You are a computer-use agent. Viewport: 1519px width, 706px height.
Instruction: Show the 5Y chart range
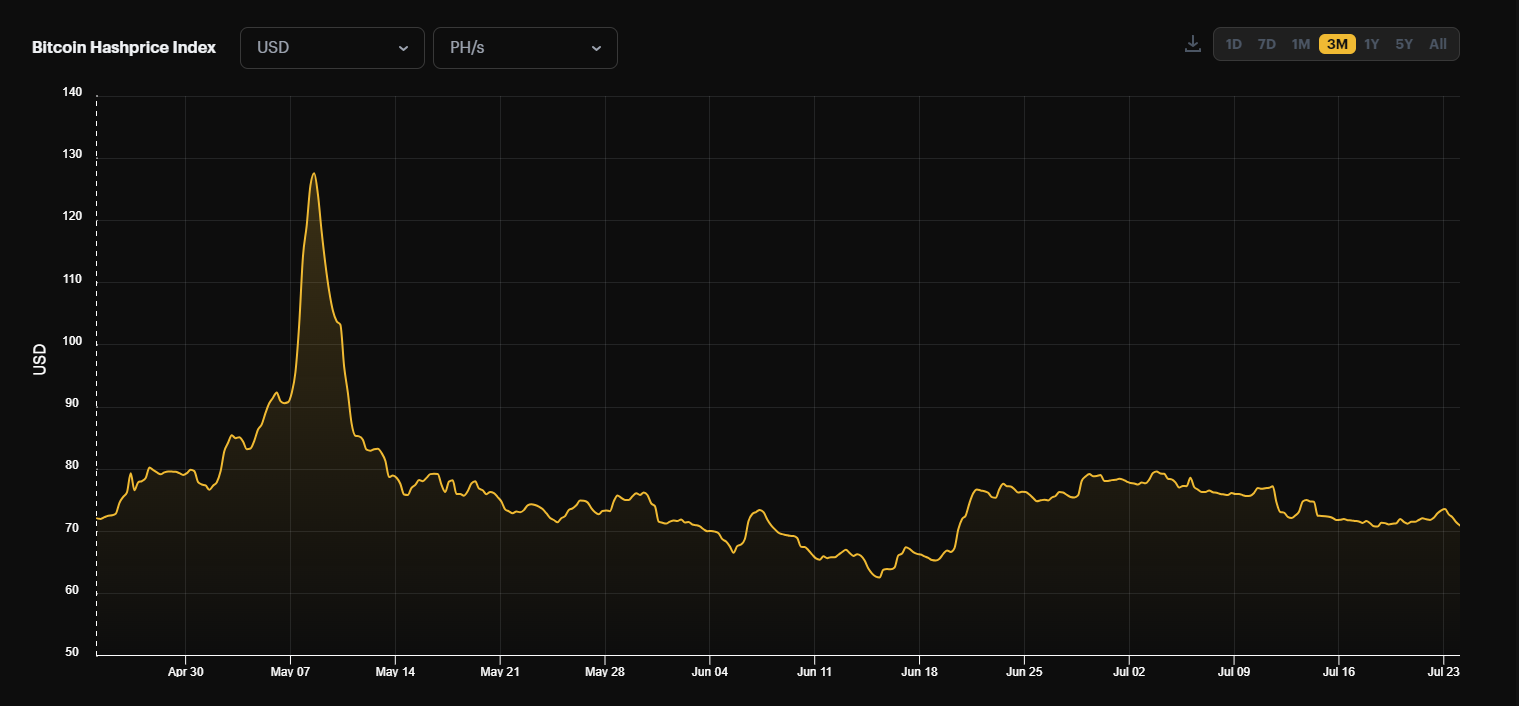pyautogui.click(x=1404, y=44)
